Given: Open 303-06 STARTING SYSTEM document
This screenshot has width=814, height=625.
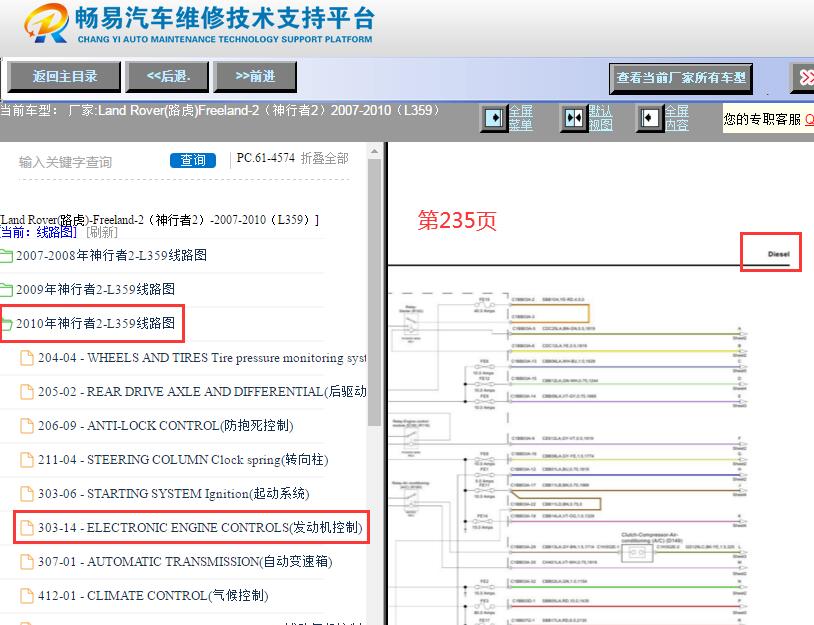Looking at the screenshot, I should pyautogui.click(x=173, y=494).
